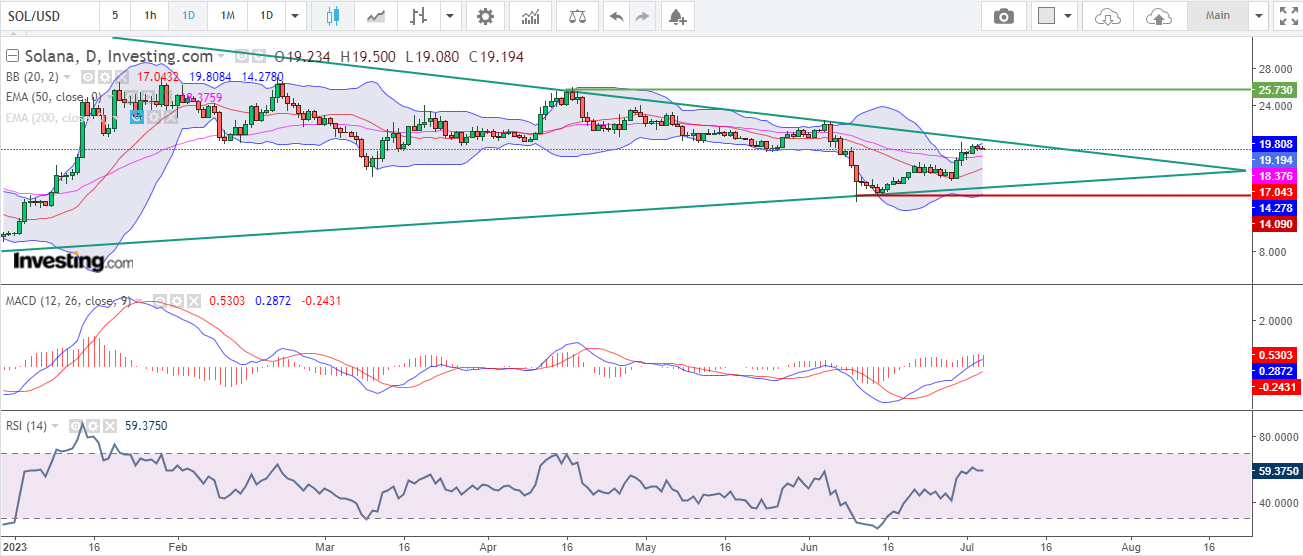Screen dimensions: 1303x556
Task: Open the Solana series title dropdown arrow
Action: tap(221, 57)
